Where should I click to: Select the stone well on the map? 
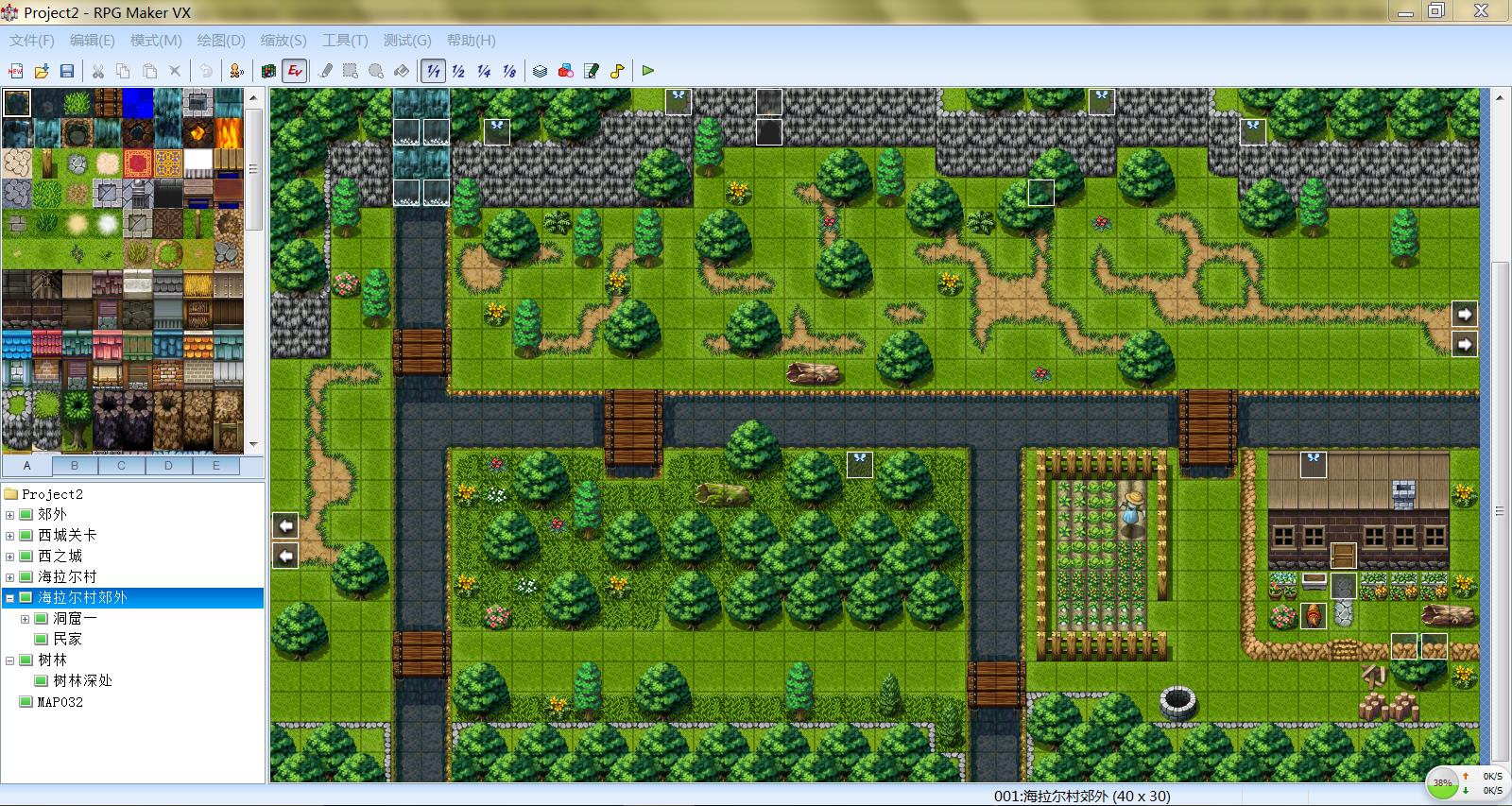[1177, 702]
